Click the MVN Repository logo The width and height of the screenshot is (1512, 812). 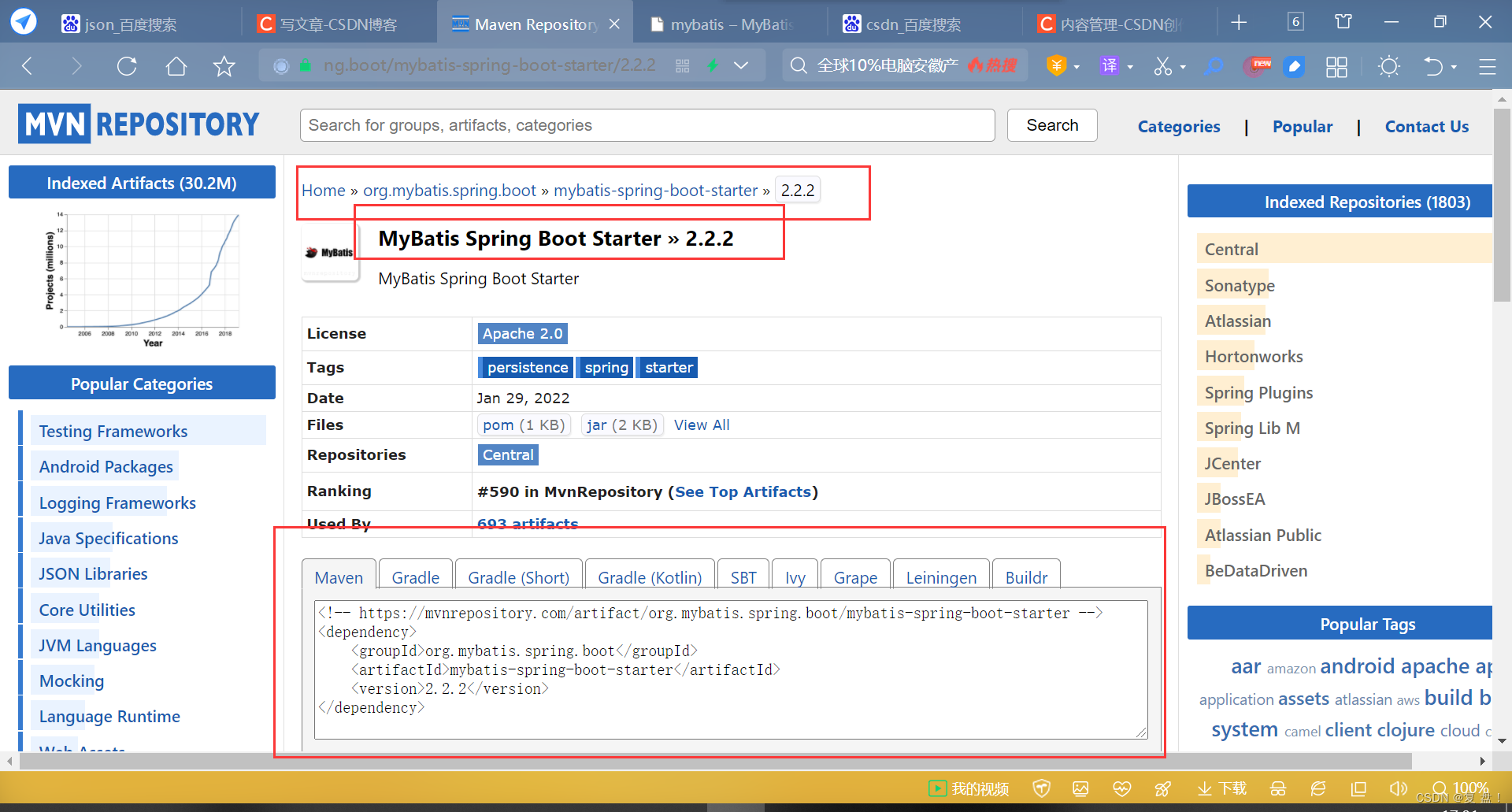pos(139,124)
